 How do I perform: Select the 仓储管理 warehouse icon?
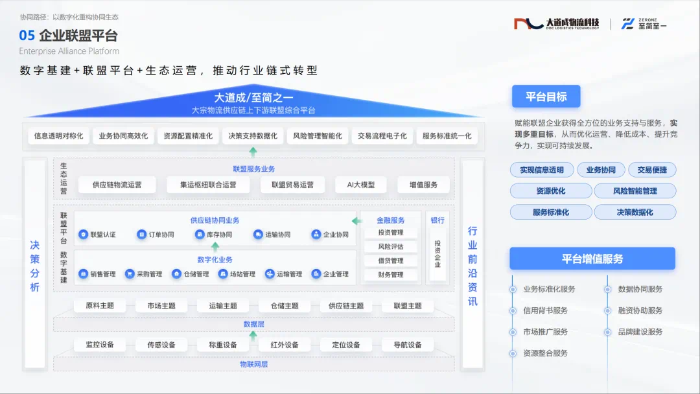[x=176, y=274]
